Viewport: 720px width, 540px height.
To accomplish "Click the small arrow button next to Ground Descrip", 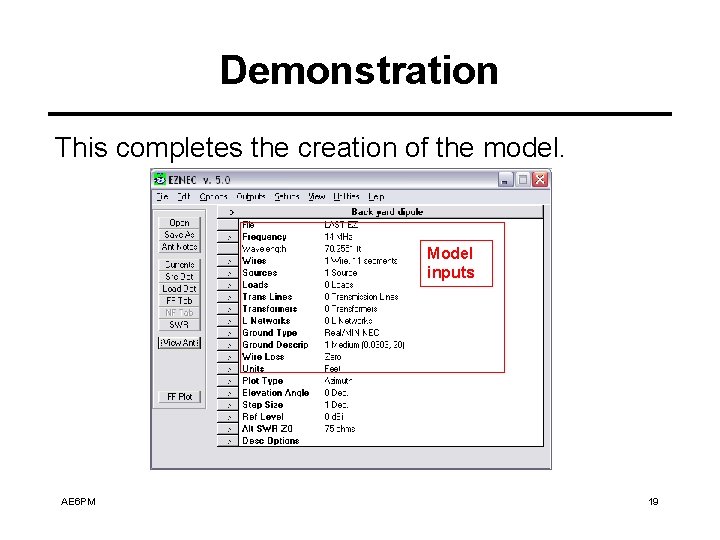I will tap(228, 345).
